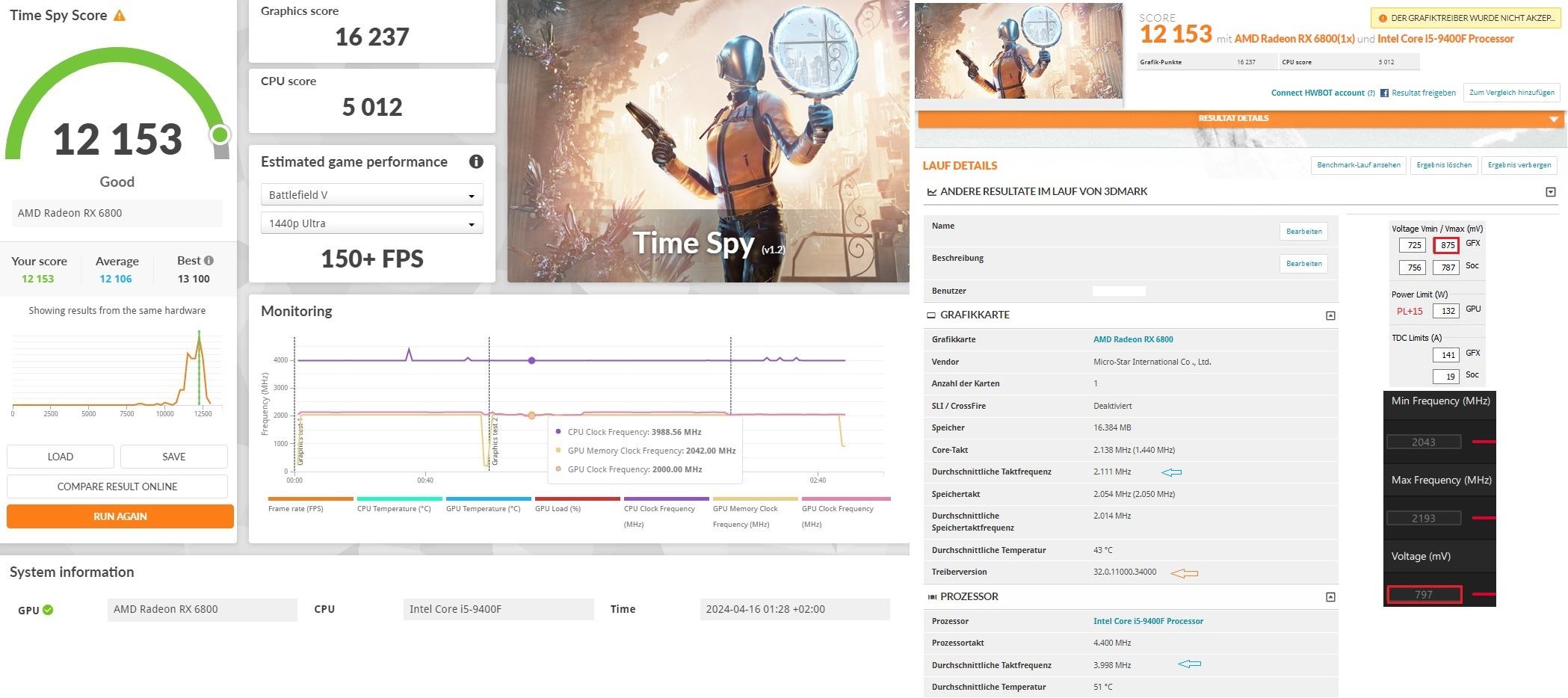Click Benchmark-Lauf ansehen button
Screen dimensions: 1568x698
pos(1358,165)
